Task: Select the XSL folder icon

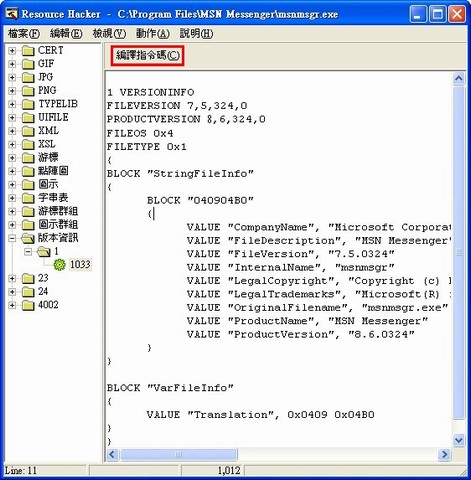Action: pyautogui.click(x=28, y=144)
